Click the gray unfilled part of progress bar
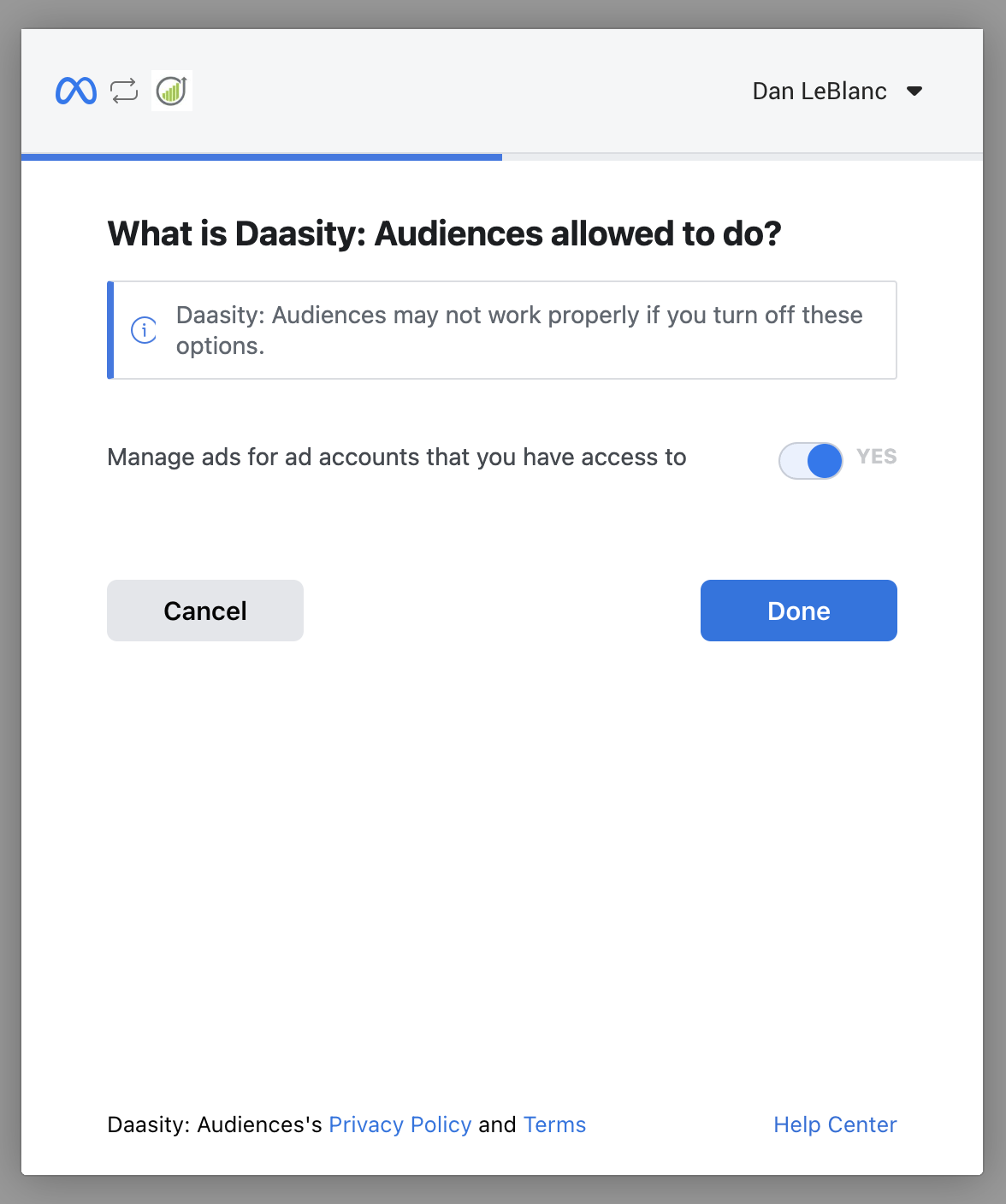Viewport: 1006px width, 1204px height. click(742, 157)
